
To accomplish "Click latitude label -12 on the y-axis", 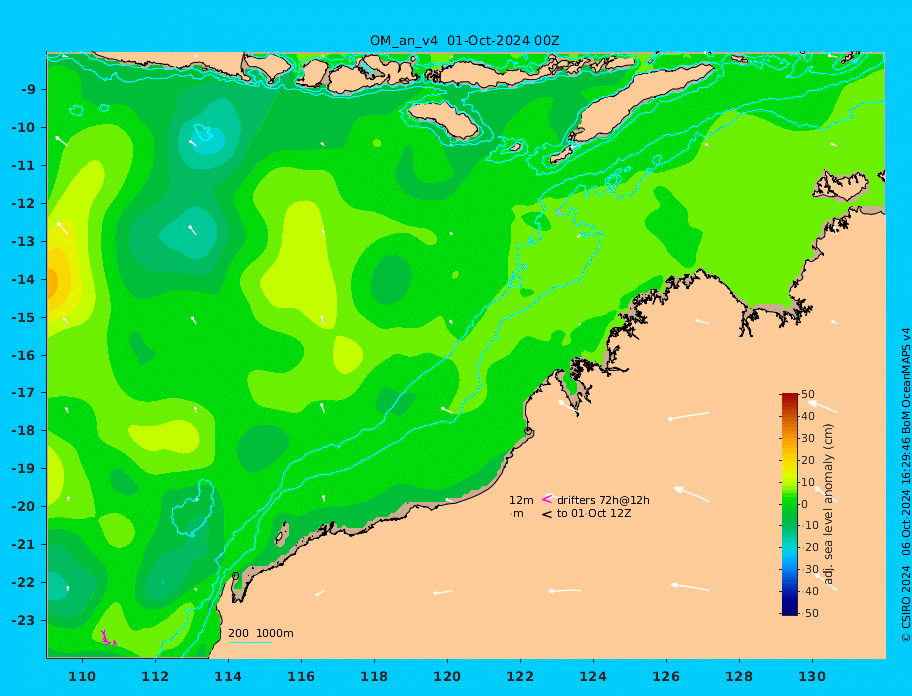I will [23, 204].
